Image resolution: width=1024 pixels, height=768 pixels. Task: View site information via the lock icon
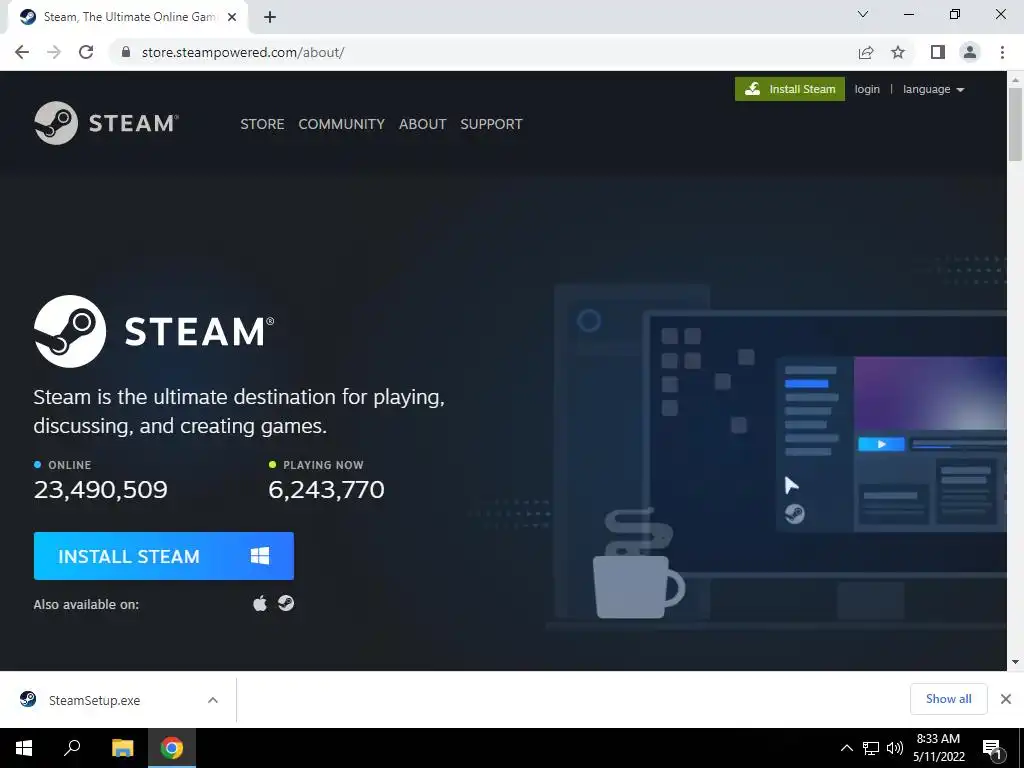pos(126,52)
